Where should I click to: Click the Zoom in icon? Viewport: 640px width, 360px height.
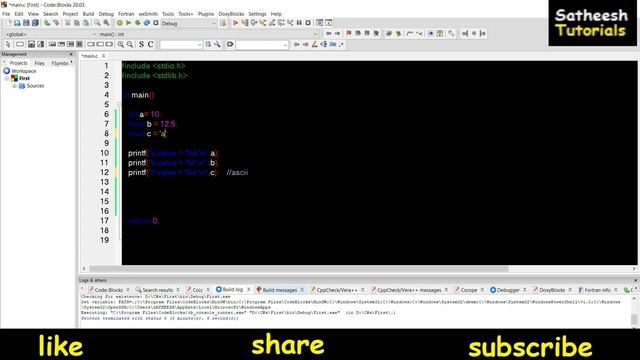click(120, 44)
